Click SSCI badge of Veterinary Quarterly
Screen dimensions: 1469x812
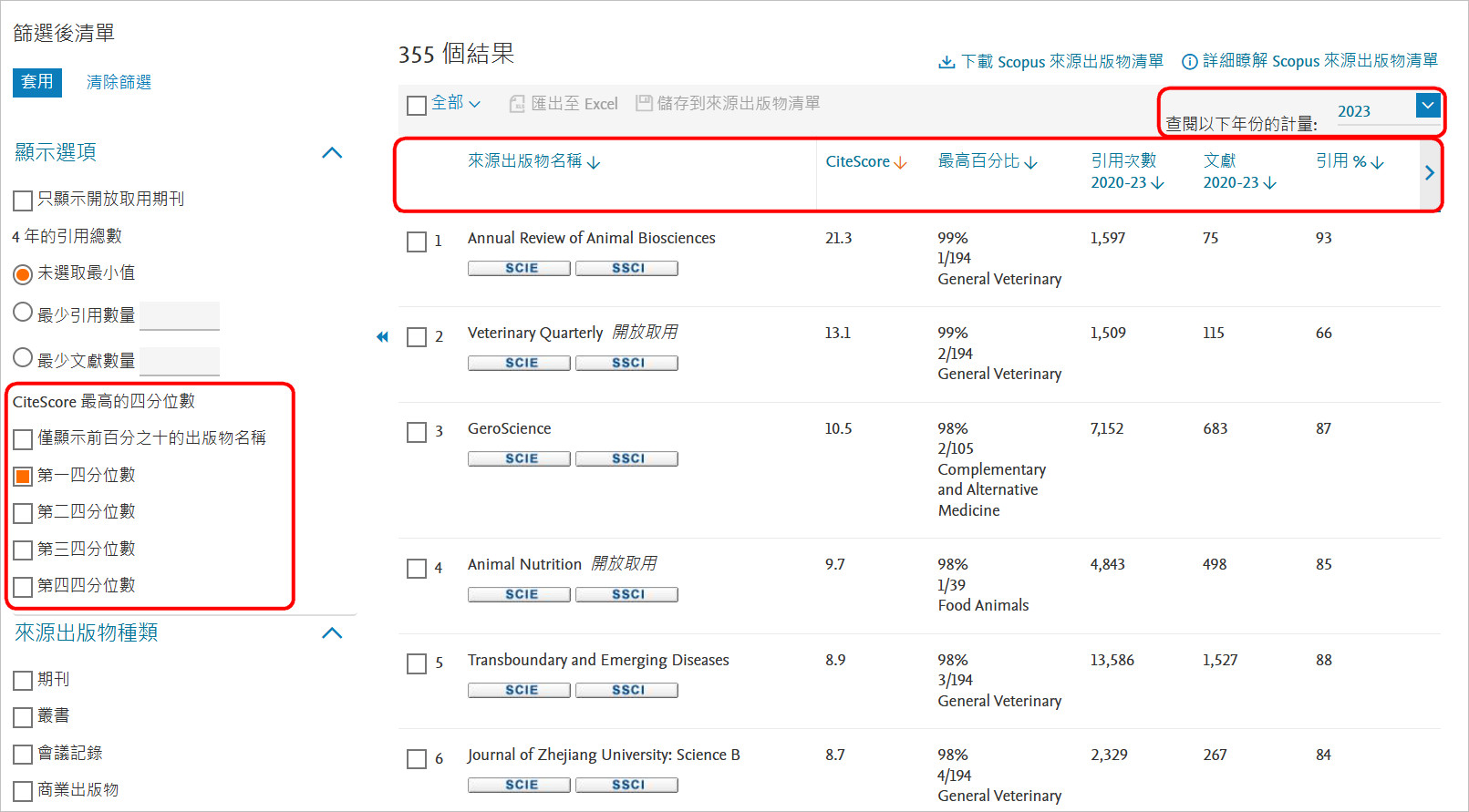tap(626, 363)
